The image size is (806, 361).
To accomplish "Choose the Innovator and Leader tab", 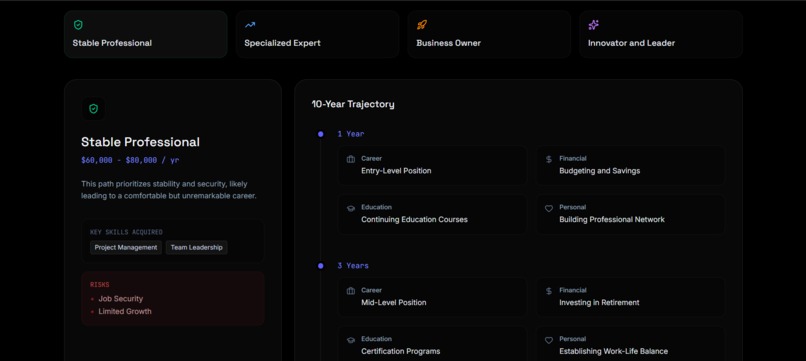I will 661,34.
